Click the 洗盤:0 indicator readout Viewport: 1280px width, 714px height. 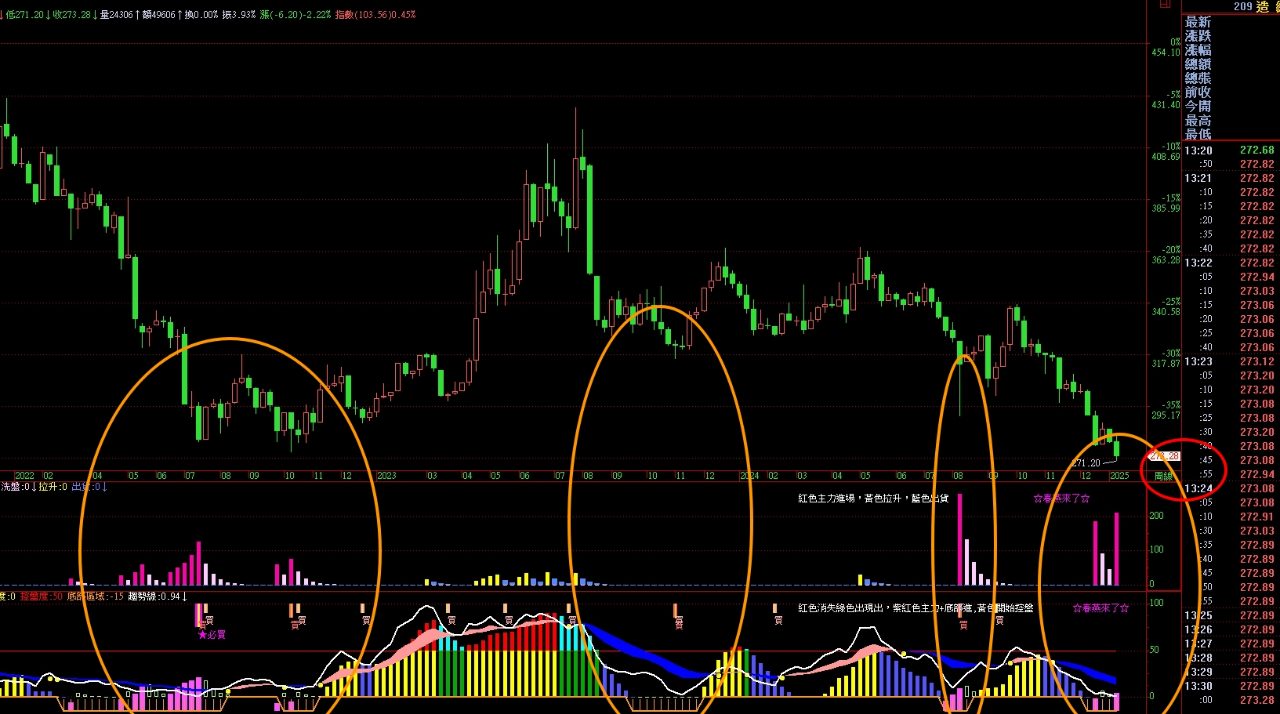17,487
